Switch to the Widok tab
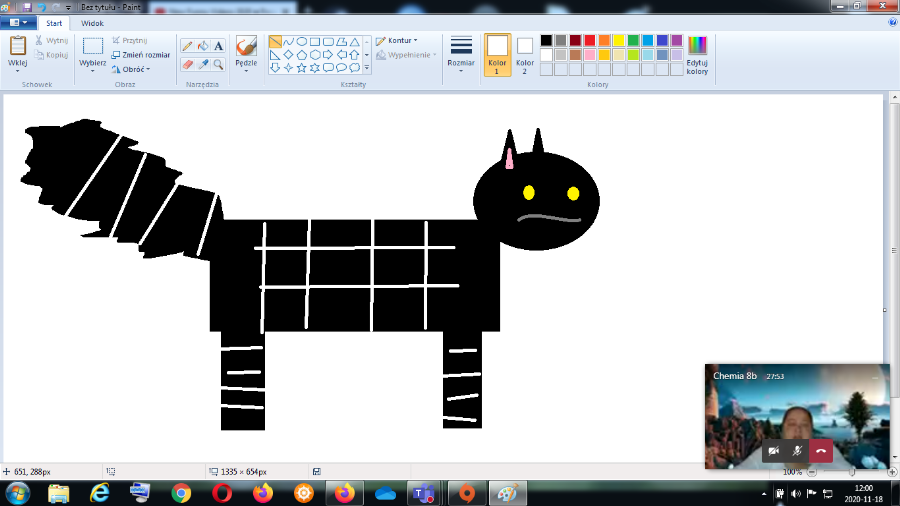The height and width of the screenshot is (506, 900). pyautogui.click(x=92, y=22)
